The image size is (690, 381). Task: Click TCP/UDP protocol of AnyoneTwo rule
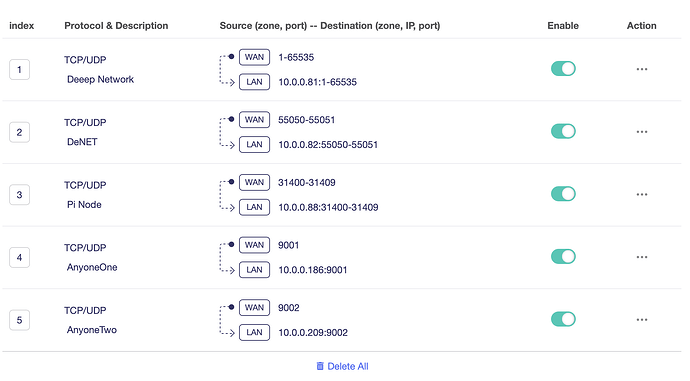85,311
